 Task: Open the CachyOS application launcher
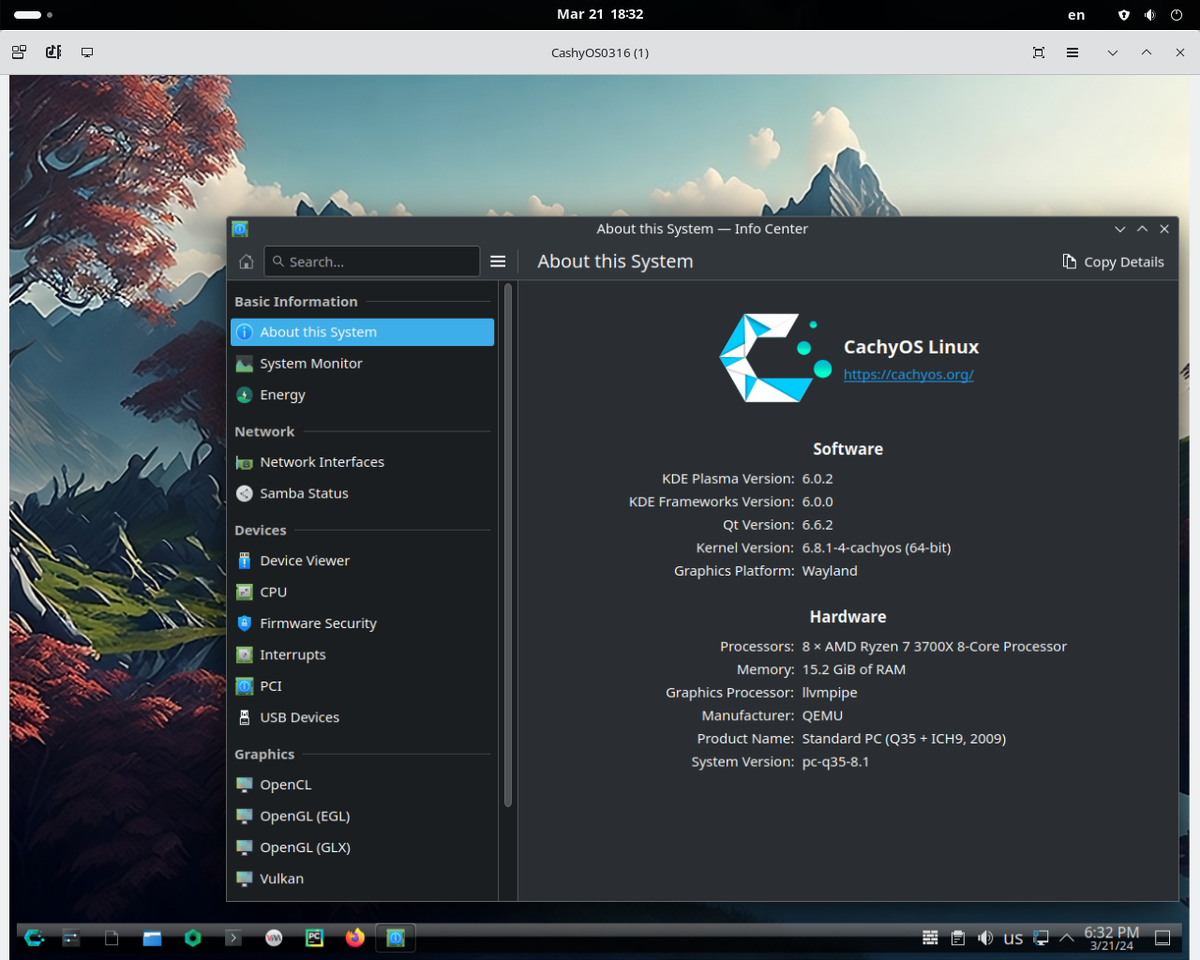pos(34,938)
